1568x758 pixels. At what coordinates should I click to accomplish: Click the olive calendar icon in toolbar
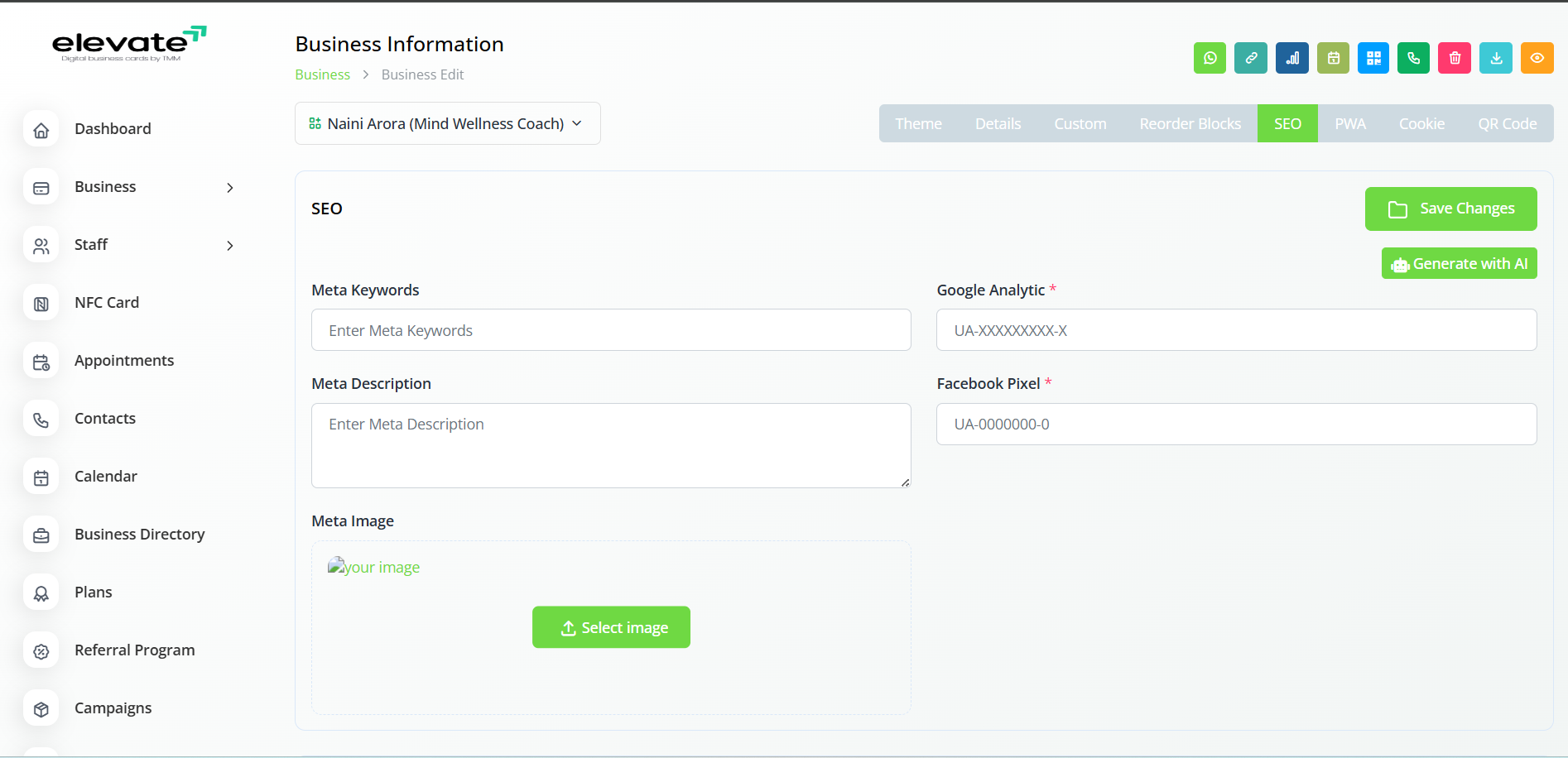1333,58
